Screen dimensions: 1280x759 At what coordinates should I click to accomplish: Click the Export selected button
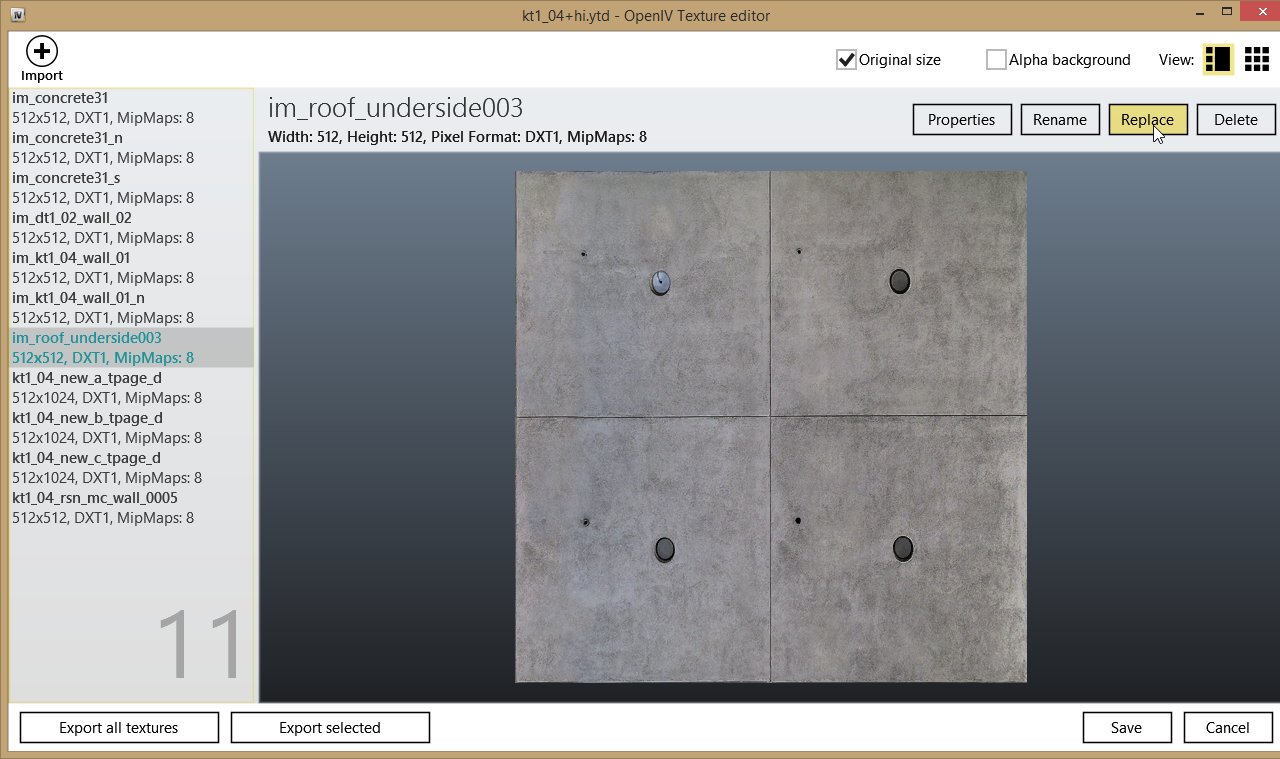(x=330, y=728)
